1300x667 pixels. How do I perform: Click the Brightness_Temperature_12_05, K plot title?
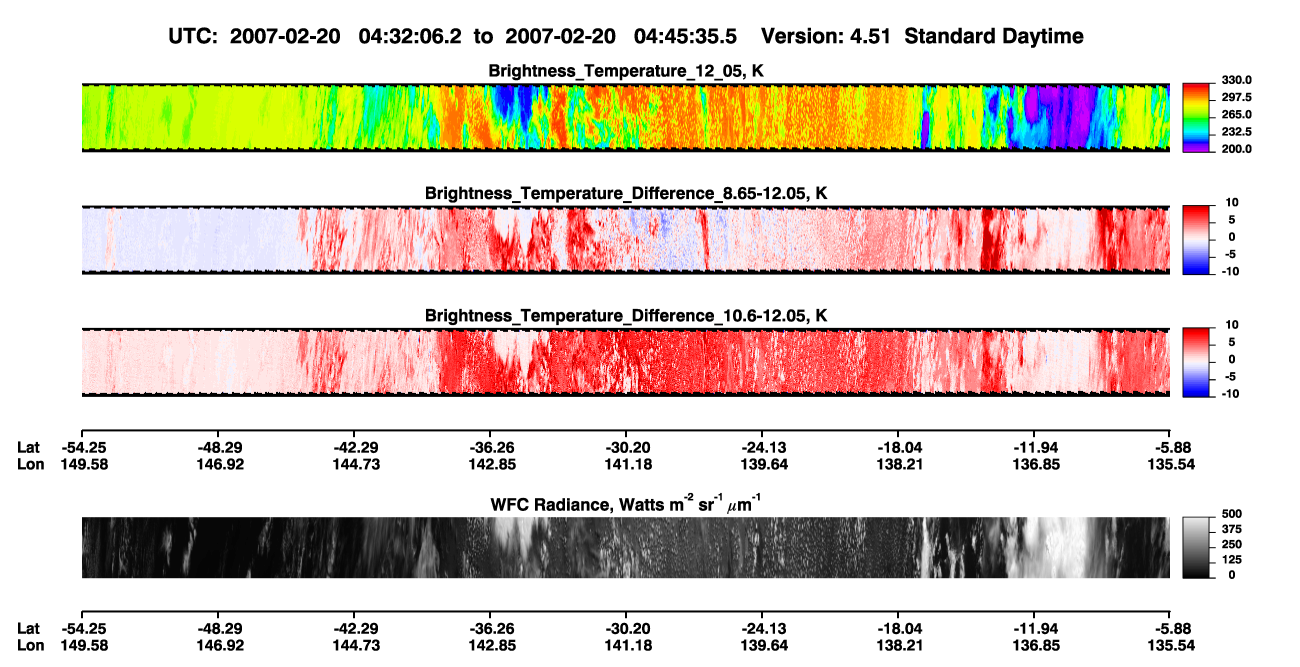[626, 71]
